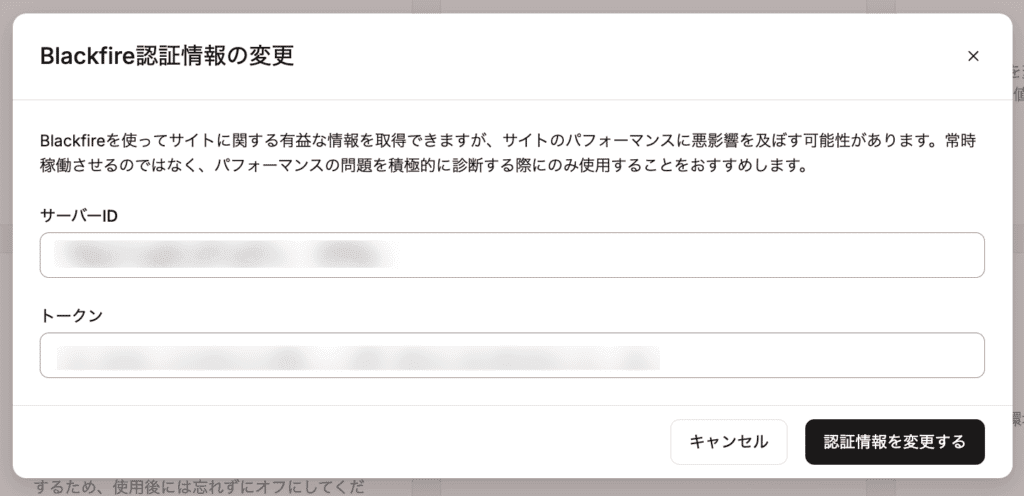
Task: Click the description line starting with Blackfireを使って
Action: pyautogui.click(x=500, y=140)
